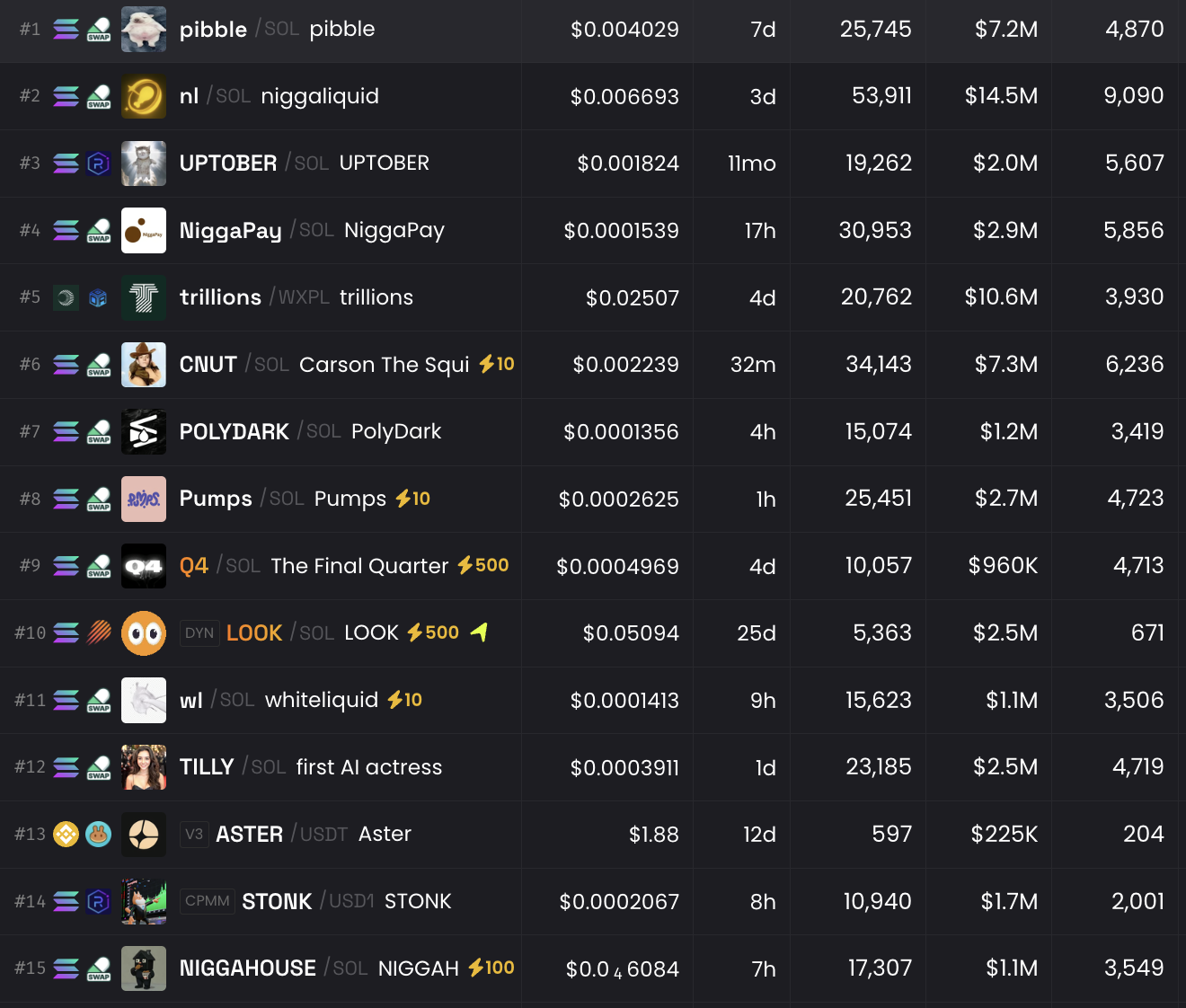Click the 10 boost icon on whiteliquid row
Viewport: 1186px width, 1008px height.
[403, 701]
